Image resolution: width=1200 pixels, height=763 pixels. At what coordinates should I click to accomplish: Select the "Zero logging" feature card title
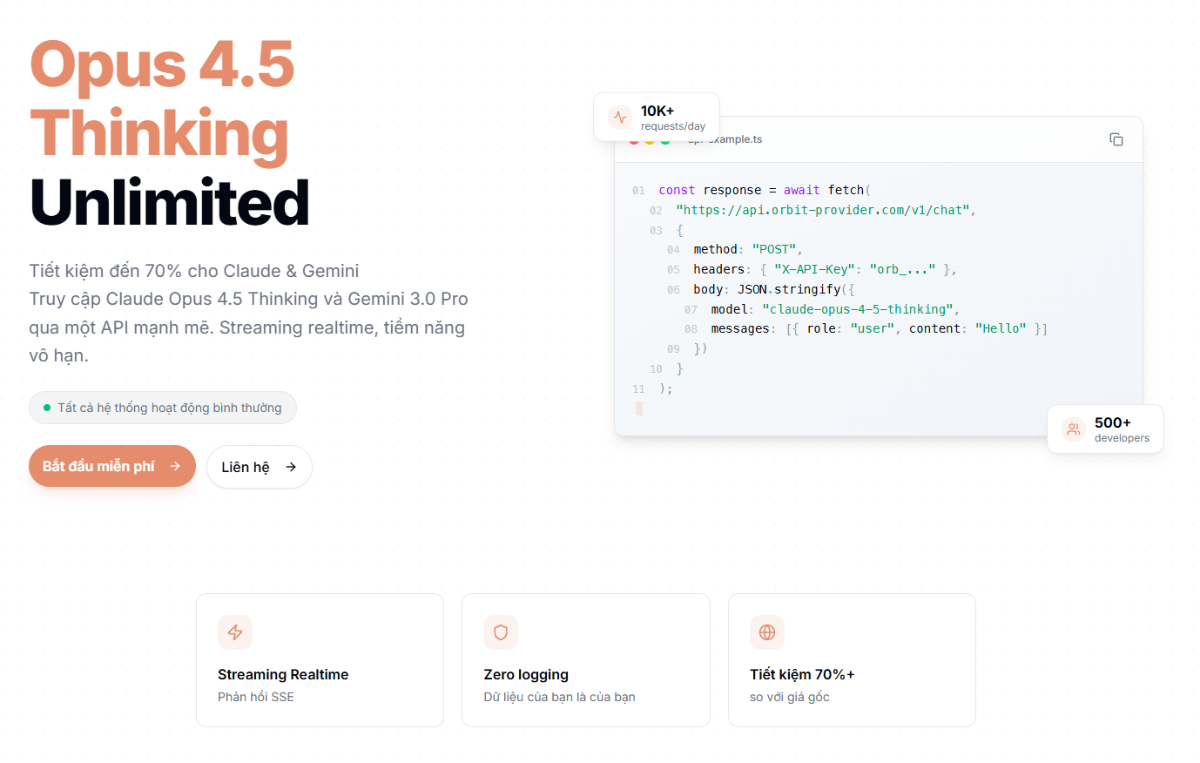pyautogui.click(x=526, y=675)
